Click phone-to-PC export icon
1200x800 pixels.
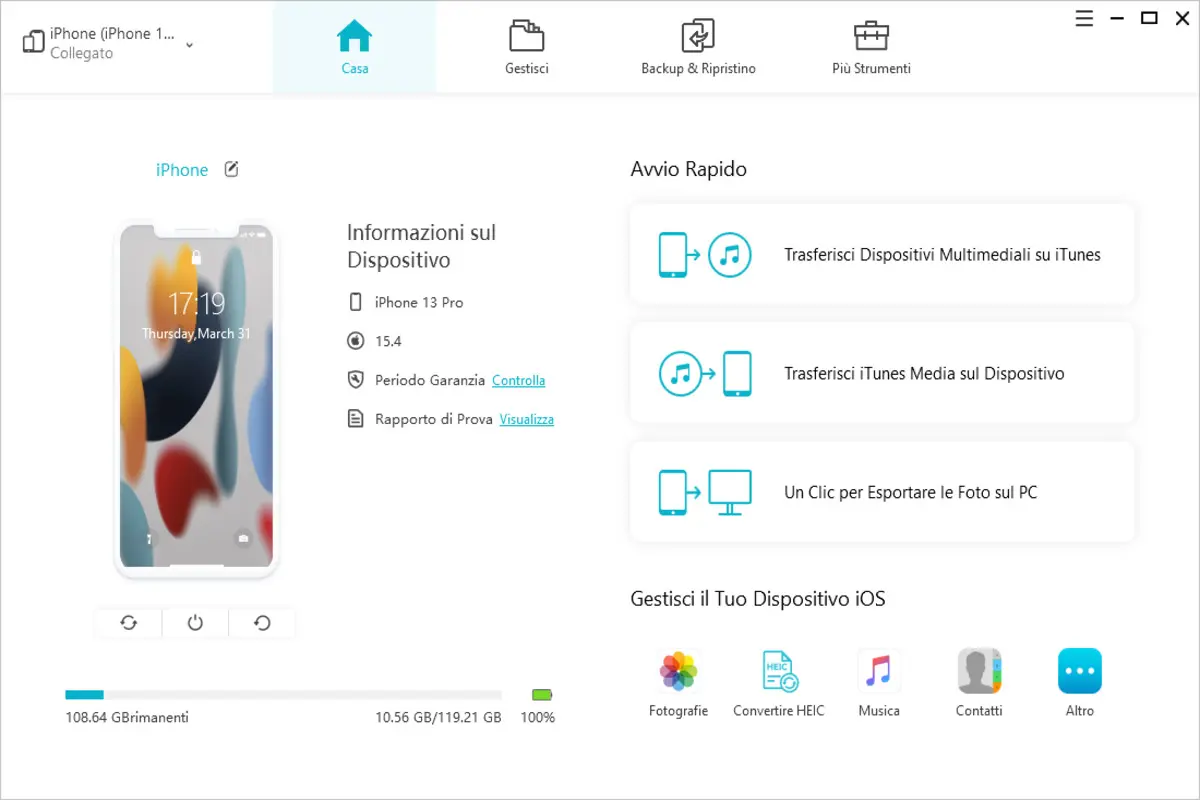(x=705, y=492)
